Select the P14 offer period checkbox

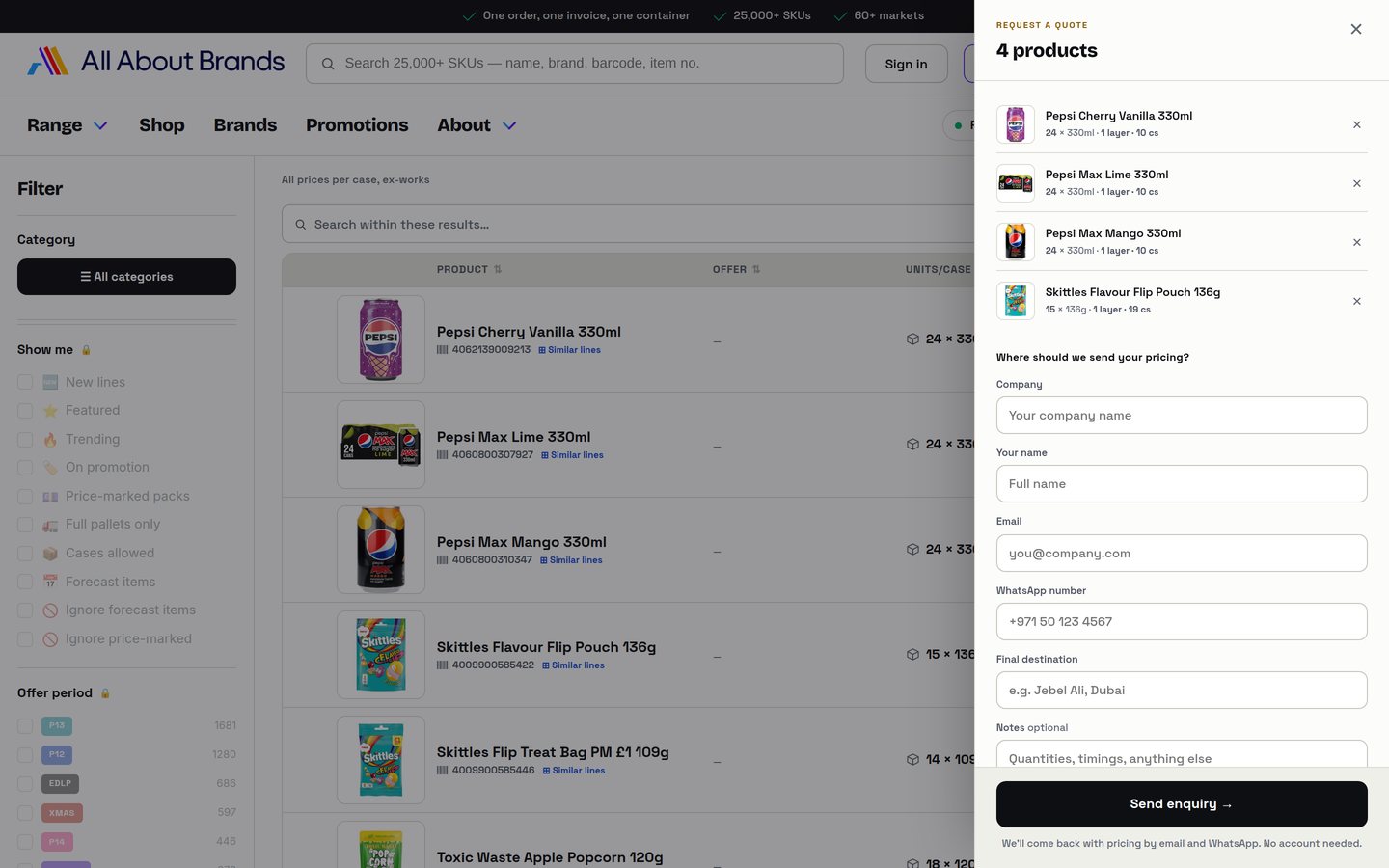(25, 842)
